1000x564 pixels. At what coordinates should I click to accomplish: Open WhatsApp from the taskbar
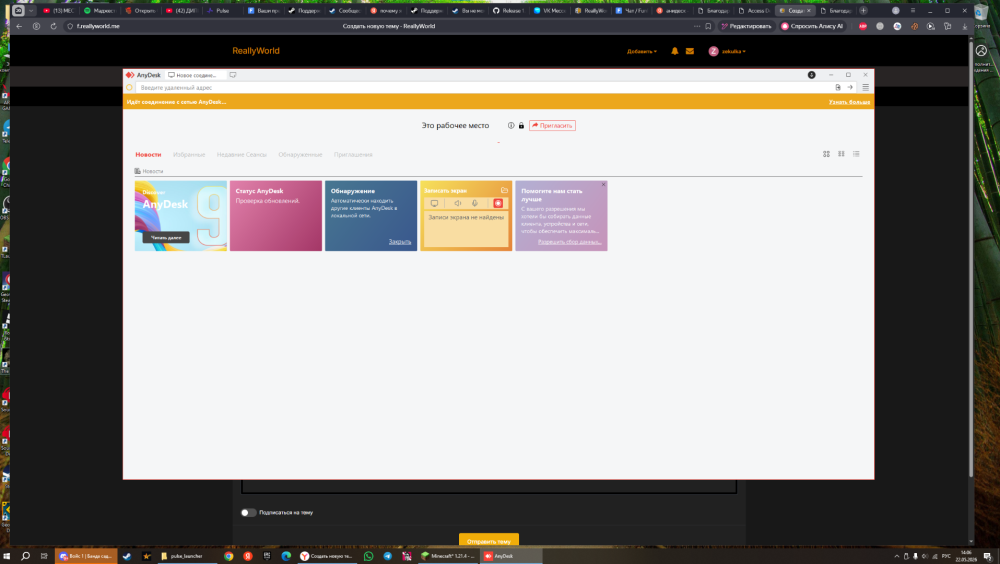[x=368, y=556]
